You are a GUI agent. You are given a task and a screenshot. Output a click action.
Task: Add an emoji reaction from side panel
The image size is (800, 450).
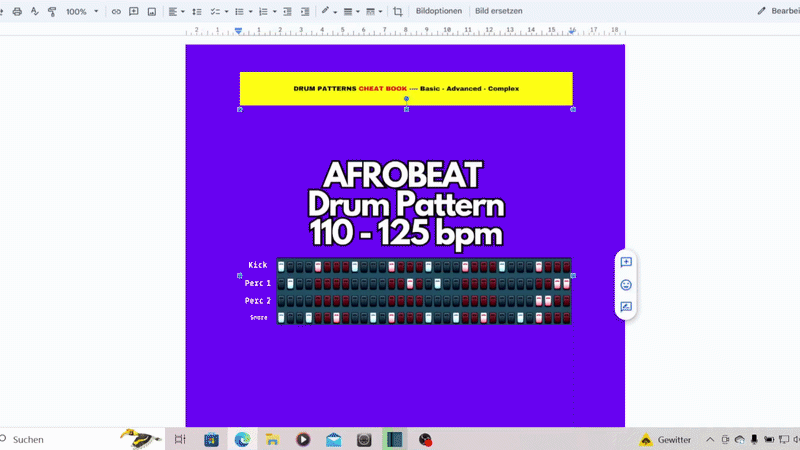pyautogui.click(x=626, y=285)
